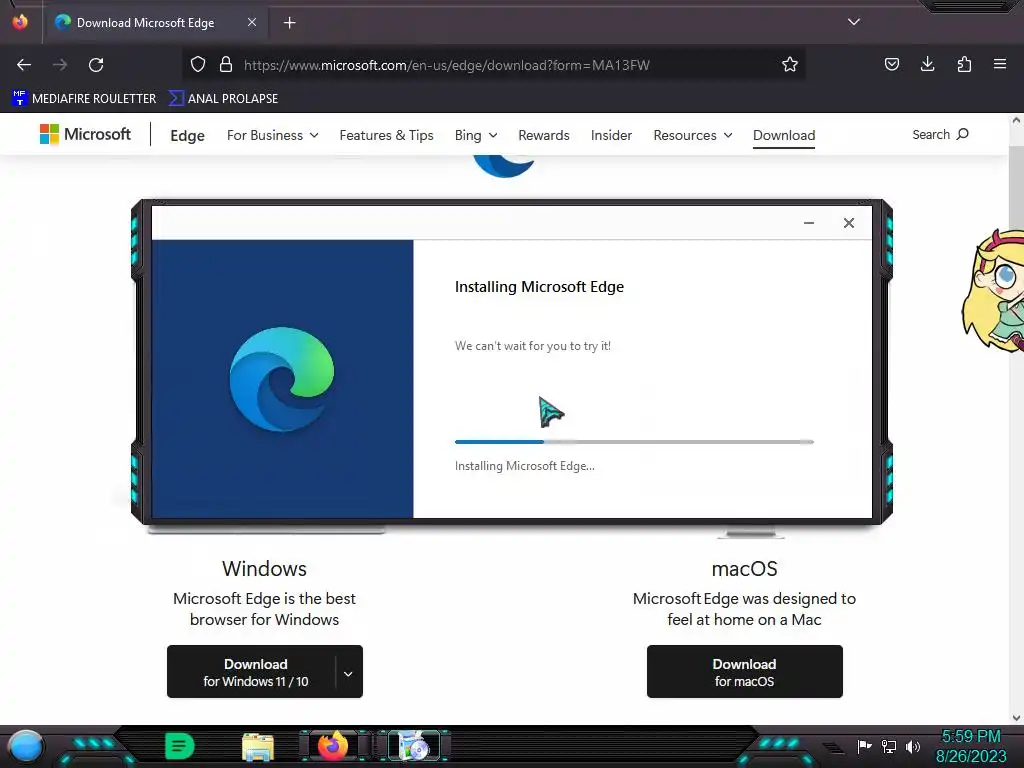Reload the page with the refresh icon
This screenshot has width=1024, height=768.
pyautogui.click(x=96, y=65)
